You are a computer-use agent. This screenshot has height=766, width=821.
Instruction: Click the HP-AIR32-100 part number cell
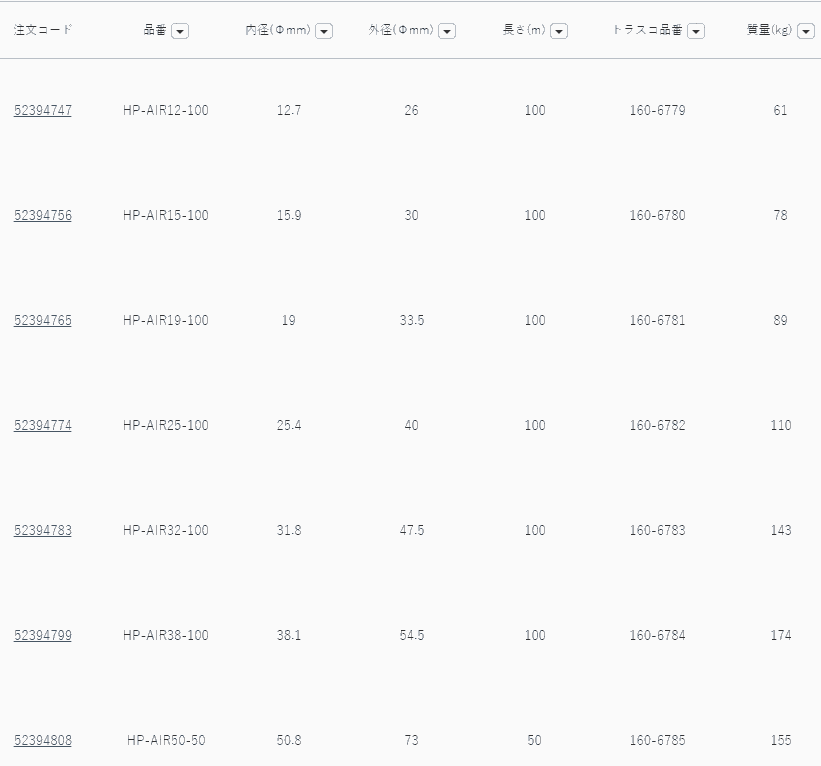coord(166,530)
